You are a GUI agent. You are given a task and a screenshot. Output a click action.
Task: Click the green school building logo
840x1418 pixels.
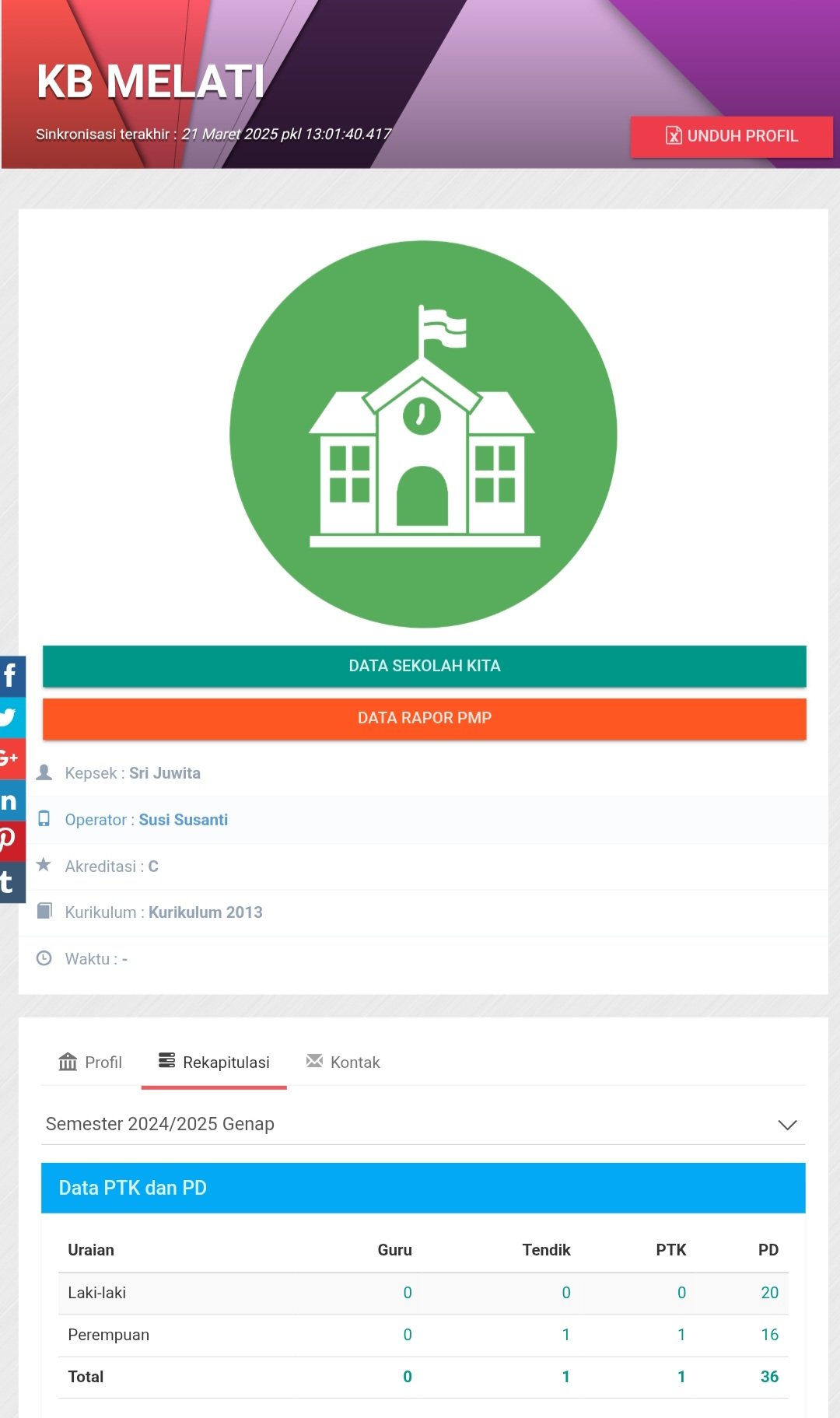pyautogui.click(x=423, y=434)
